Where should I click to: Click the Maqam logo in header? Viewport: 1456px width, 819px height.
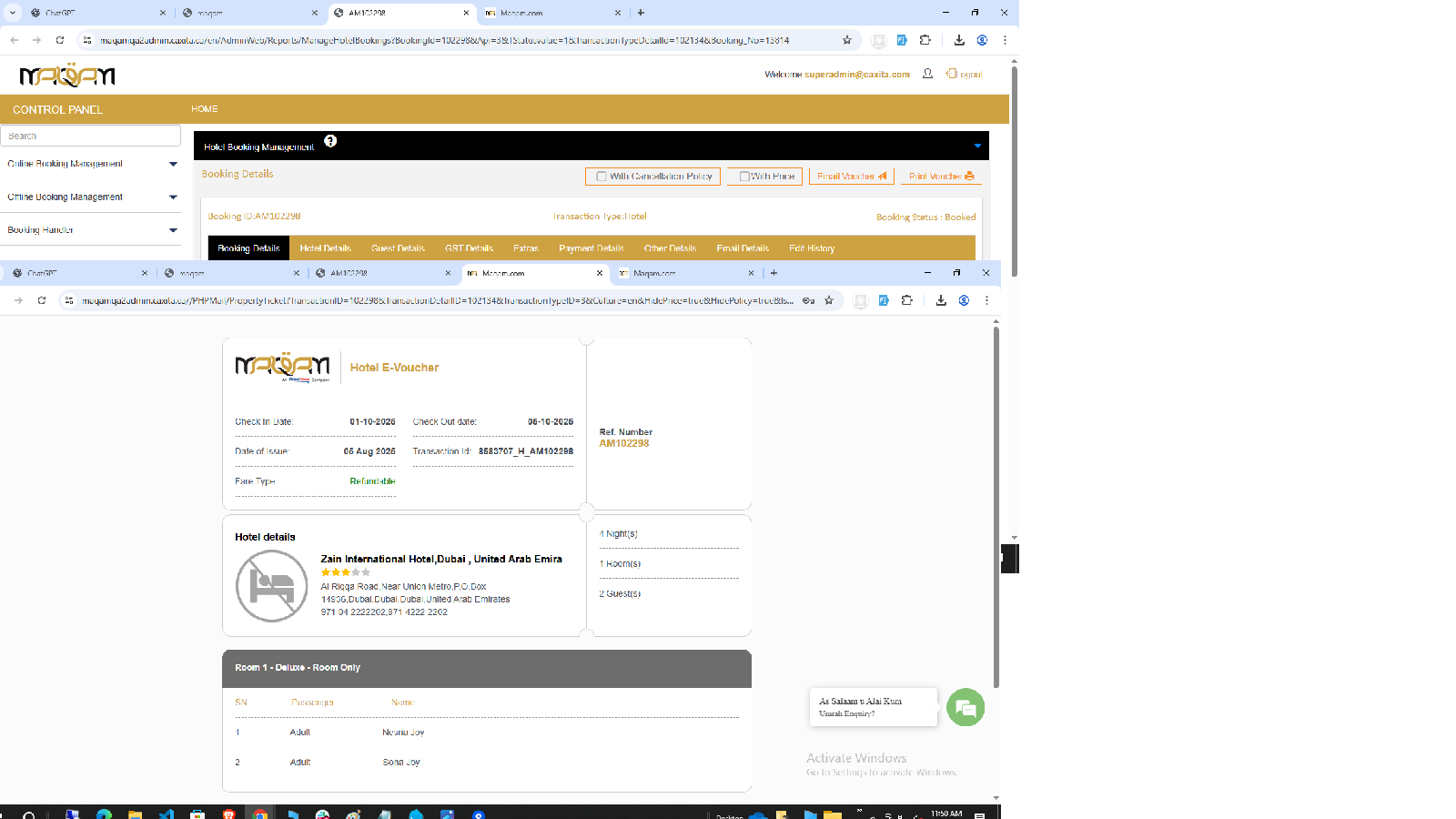[x=67, y=76]
